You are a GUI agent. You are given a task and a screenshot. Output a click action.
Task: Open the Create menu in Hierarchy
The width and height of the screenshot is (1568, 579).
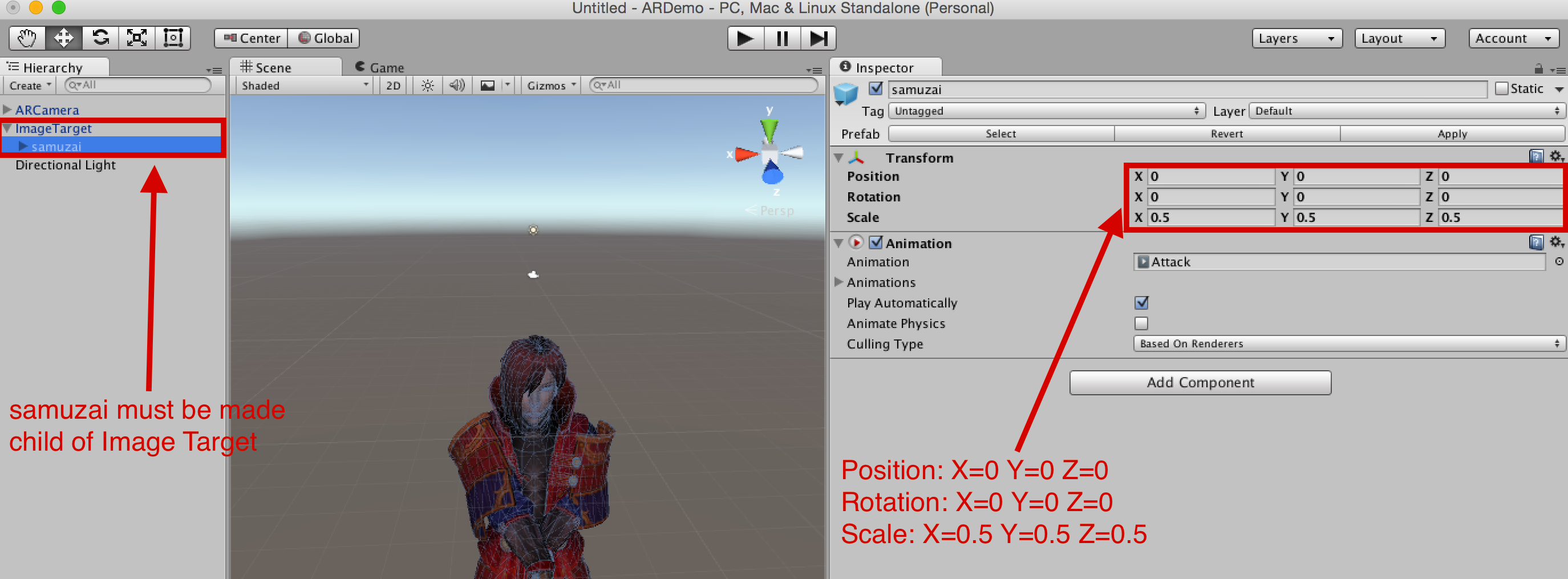coord(30,85)
